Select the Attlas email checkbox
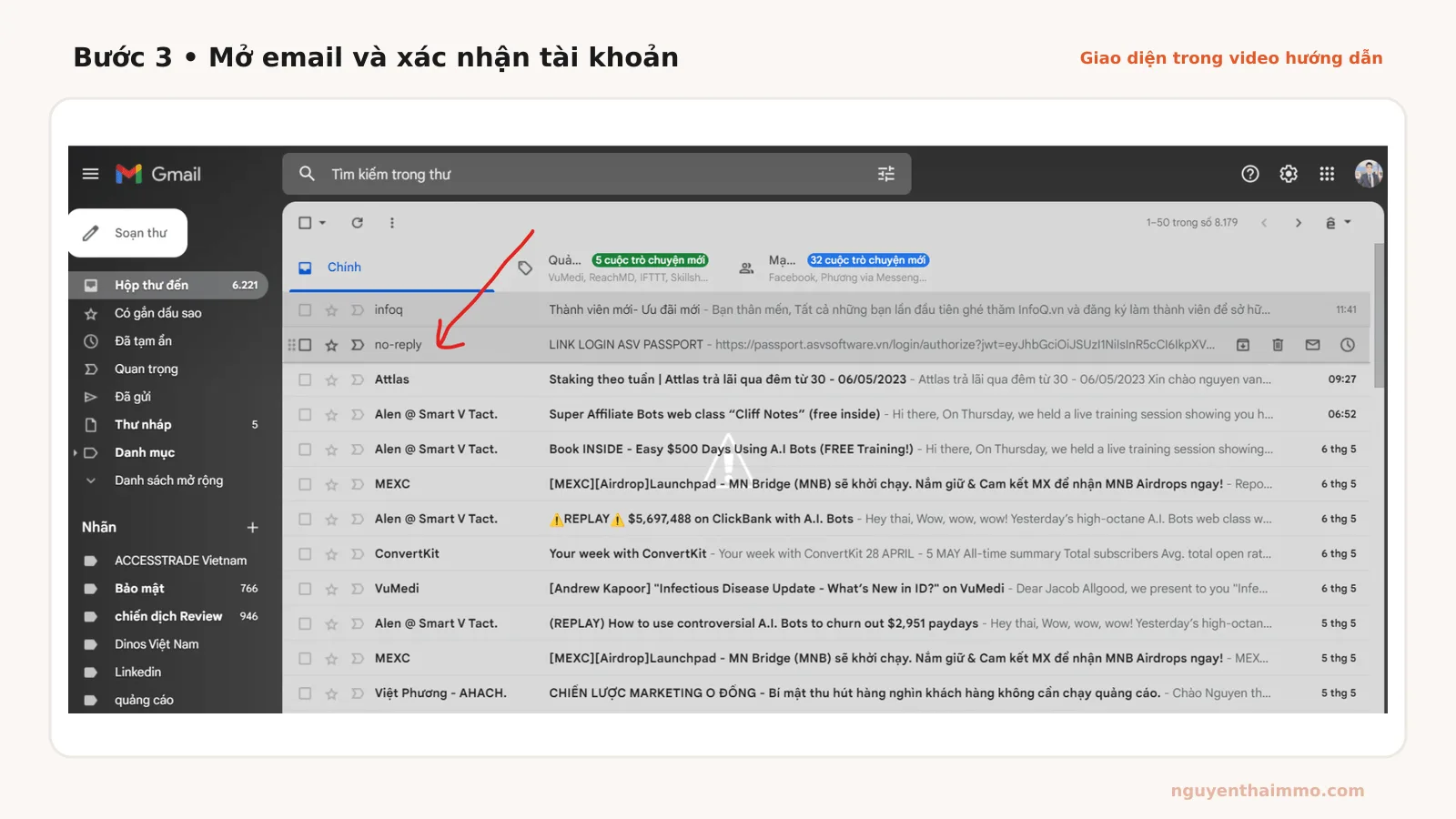This screenshot has height=819, width=1456. coord(305,379)
